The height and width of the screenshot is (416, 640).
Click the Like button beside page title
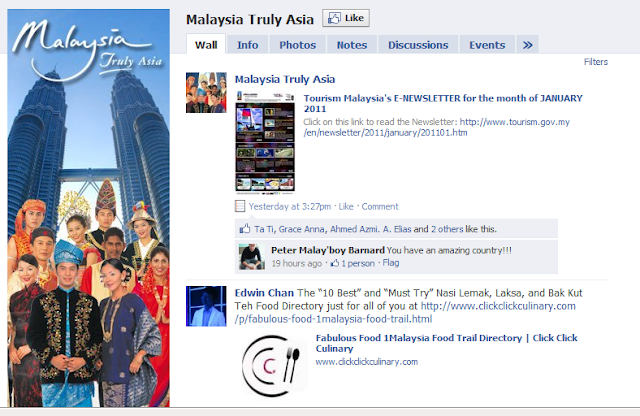pyautogui.click(x=346, y=18)
